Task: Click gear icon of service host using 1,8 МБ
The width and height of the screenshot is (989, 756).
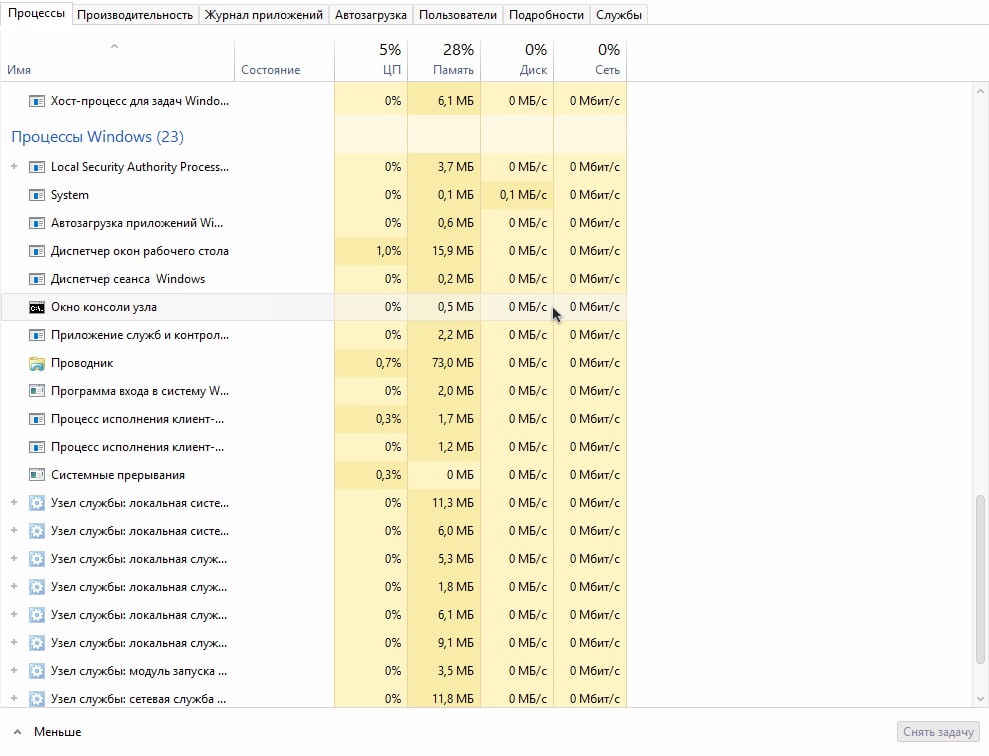Action: pos(37,587)
